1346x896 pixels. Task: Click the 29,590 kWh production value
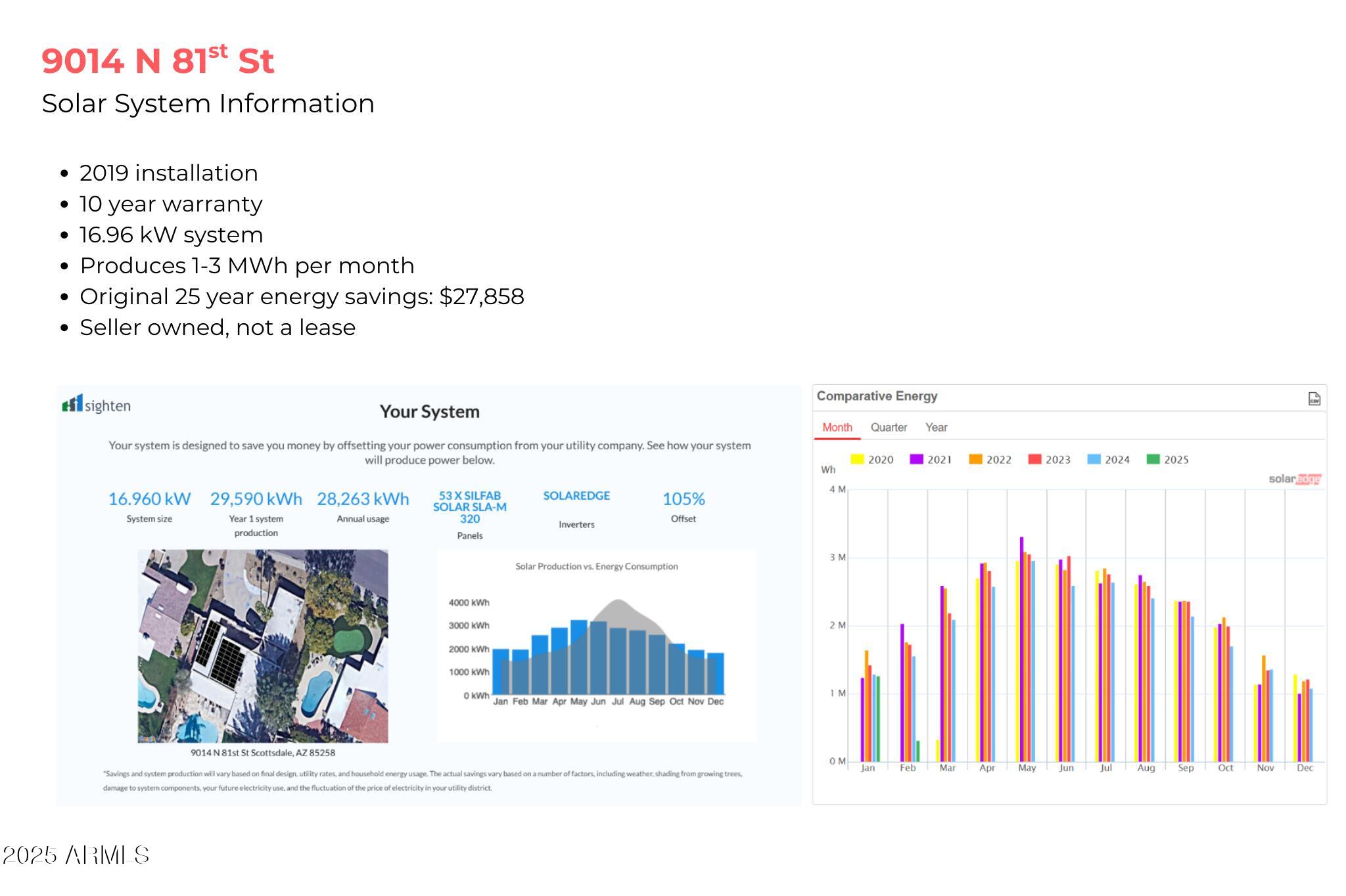click(256, 499)
